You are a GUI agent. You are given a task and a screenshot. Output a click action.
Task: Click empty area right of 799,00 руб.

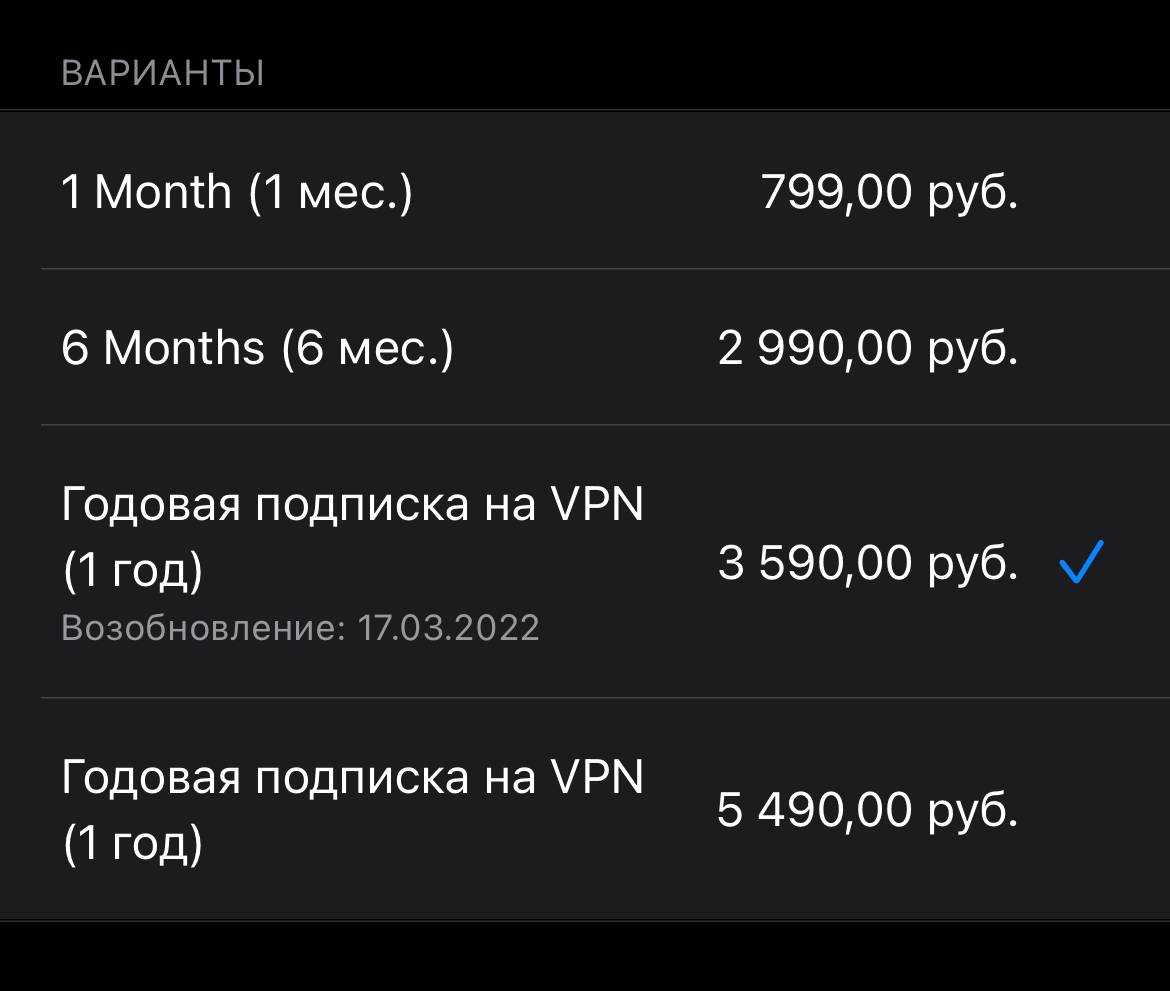coord(1095,192)
